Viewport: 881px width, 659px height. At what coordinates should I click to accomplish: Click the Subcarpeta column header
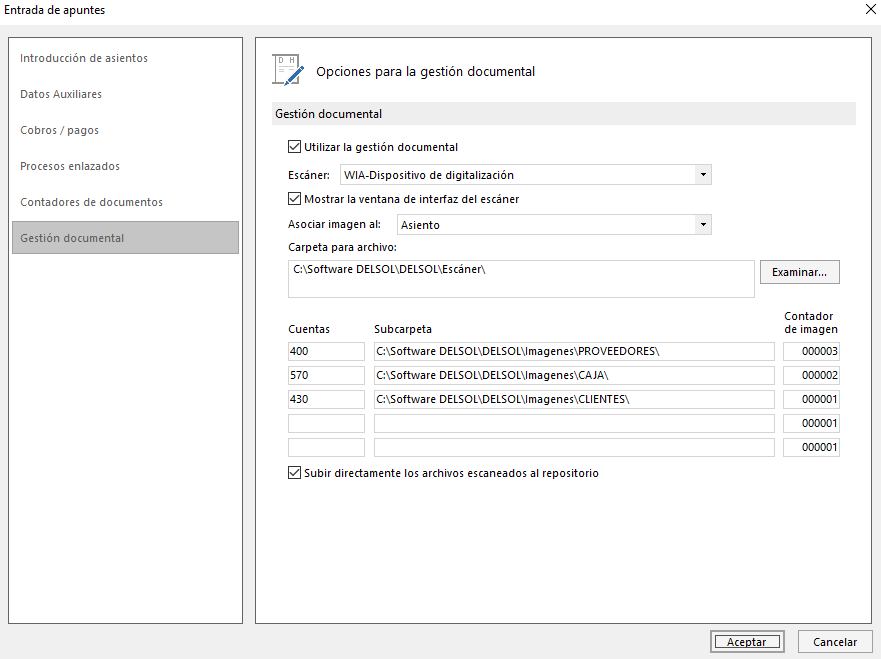coord(403,329)
